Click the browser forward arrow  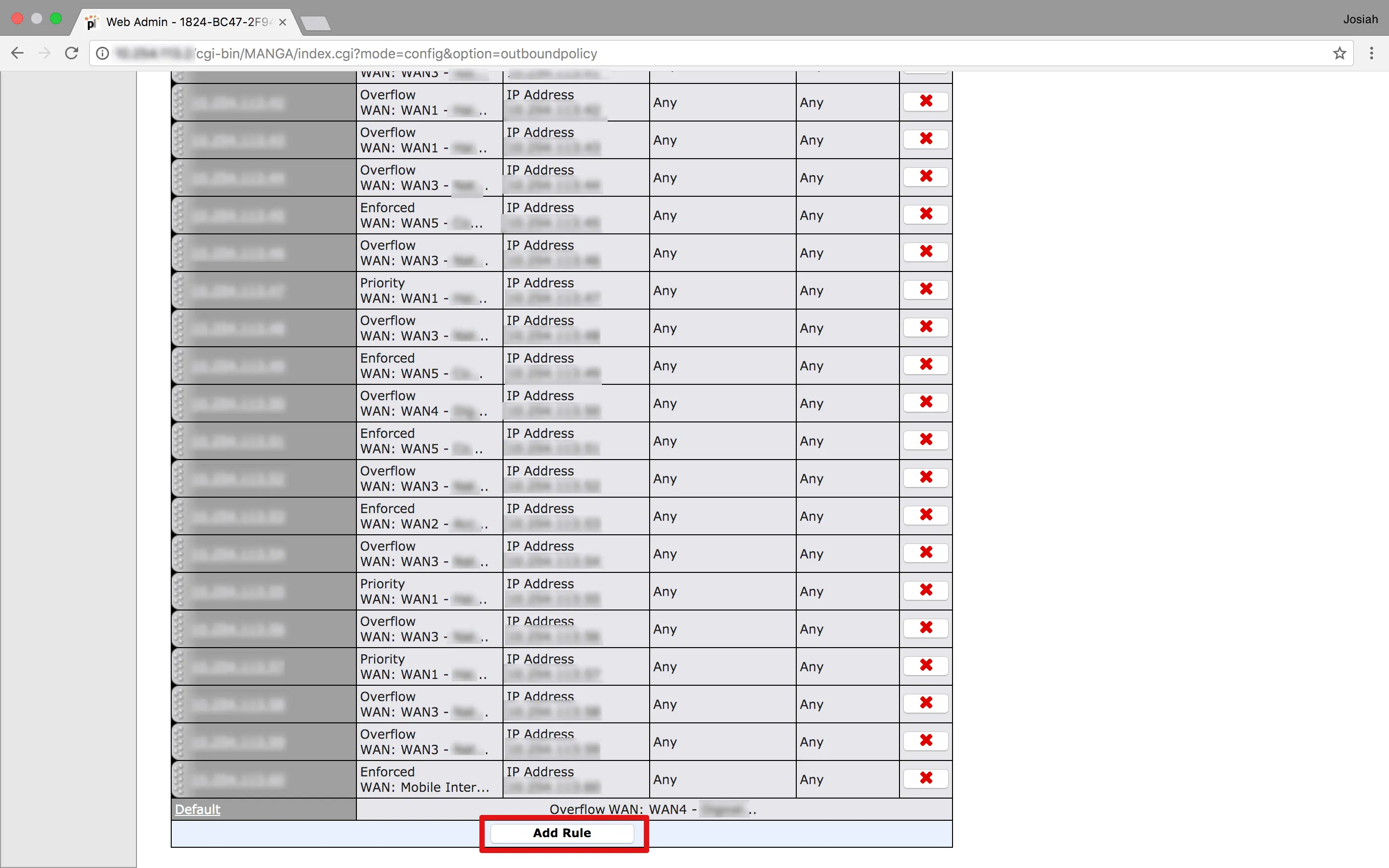click(x=44, y=54)
